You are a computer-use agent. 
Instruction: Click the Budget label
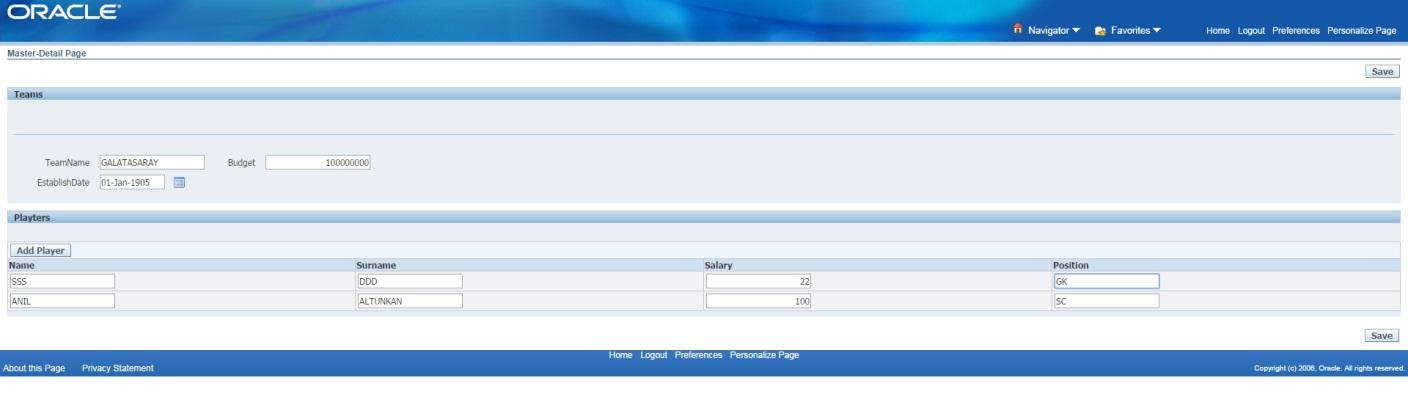[x=242, y=162]
